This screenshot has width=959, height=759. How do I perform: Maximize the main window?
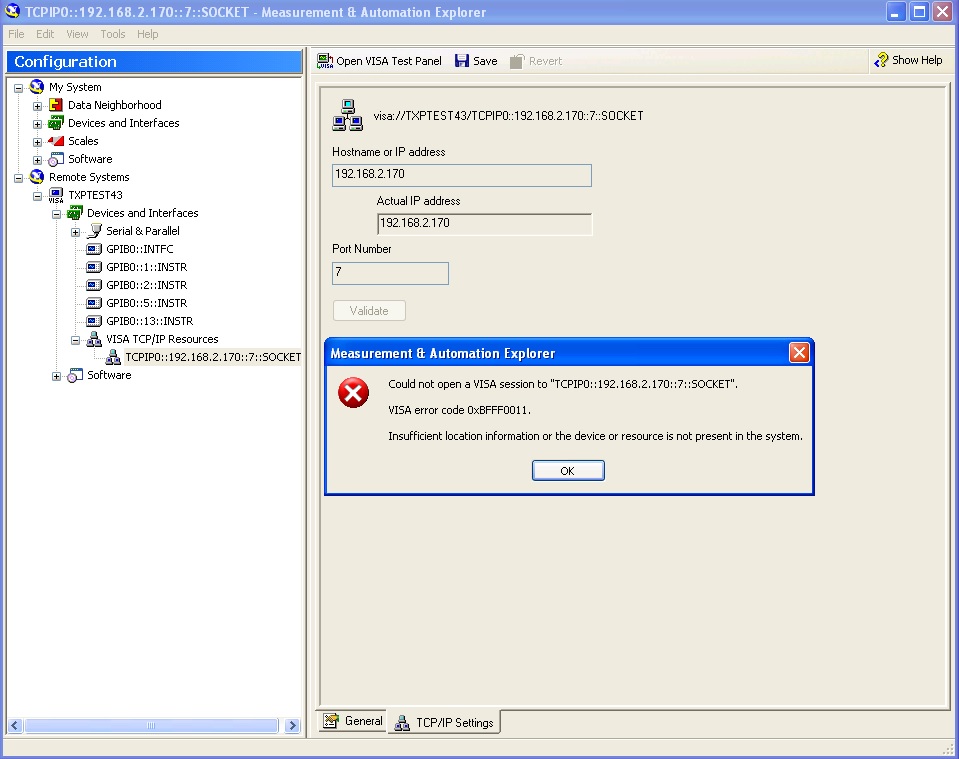pos(919,12)
